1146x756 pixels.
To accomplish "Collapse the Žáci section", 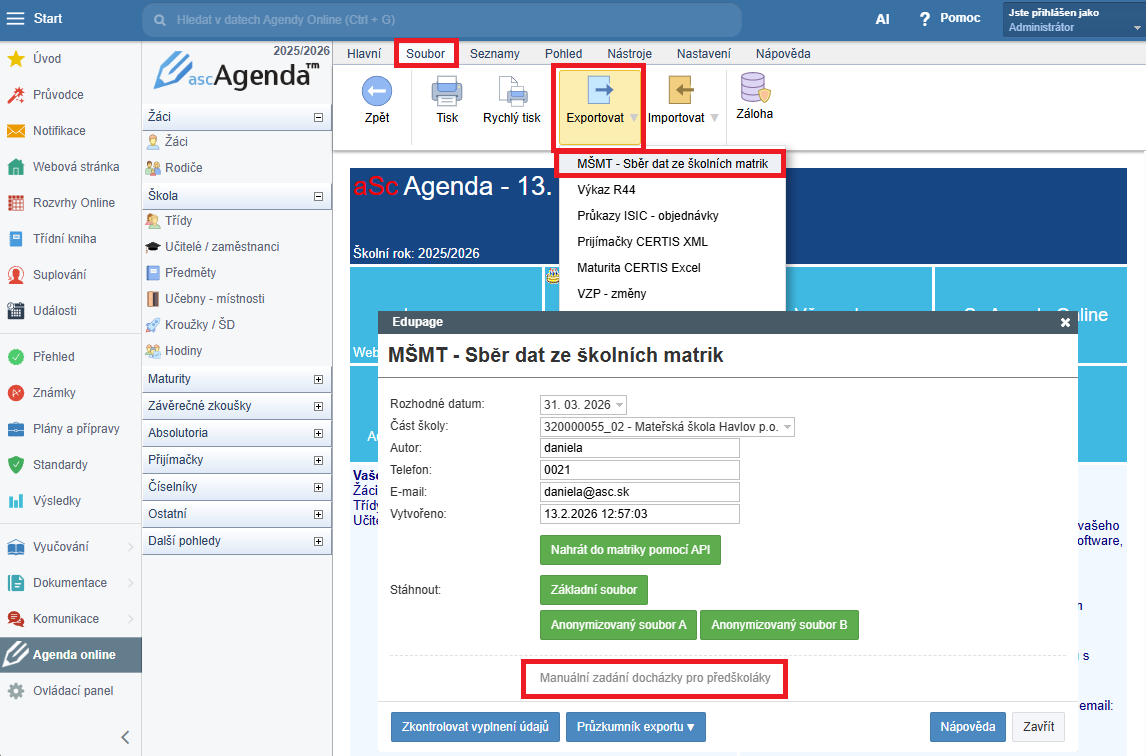I will click(x=318, y=117).
